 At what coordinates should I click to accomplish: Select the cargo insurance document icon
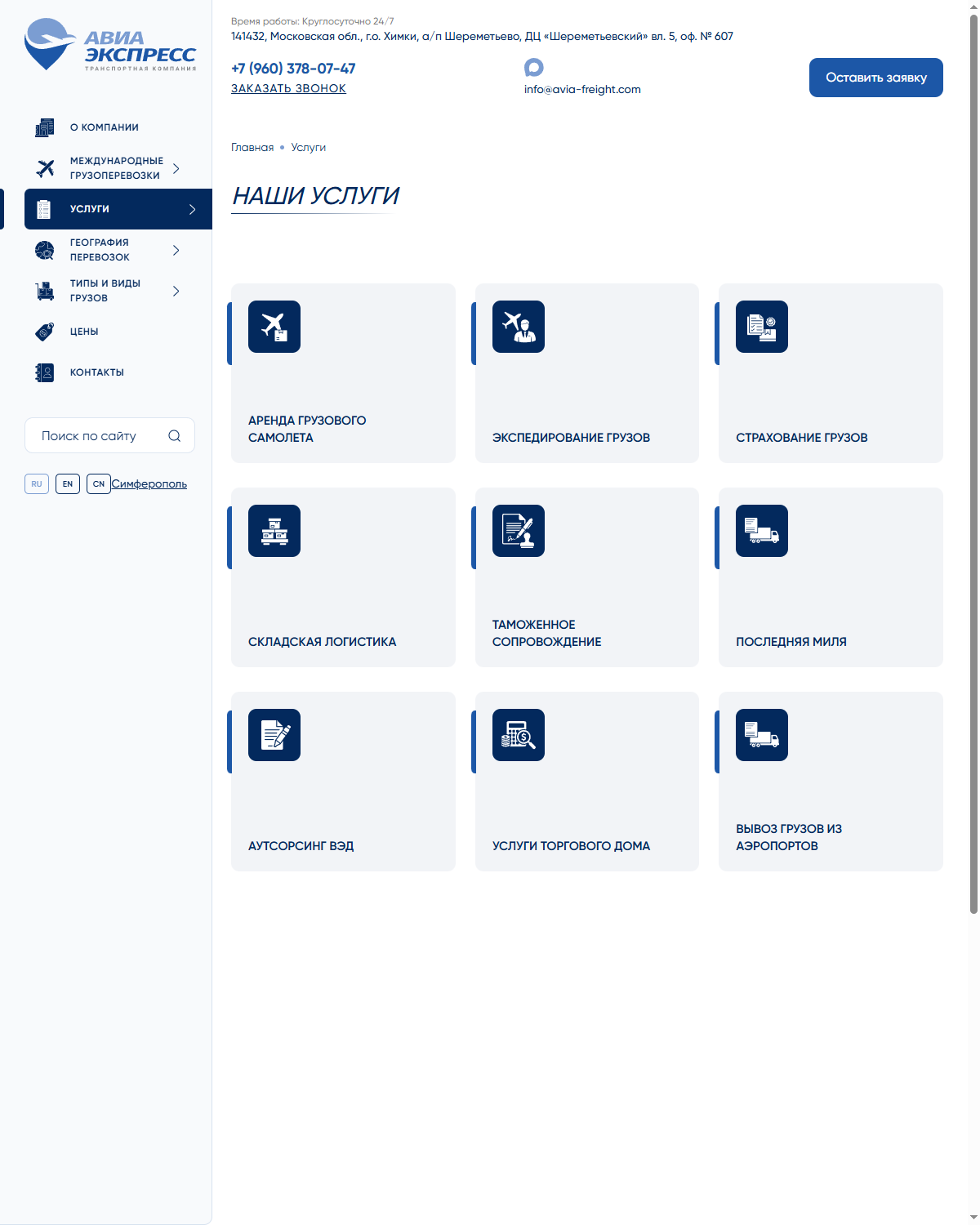point(762,327)
